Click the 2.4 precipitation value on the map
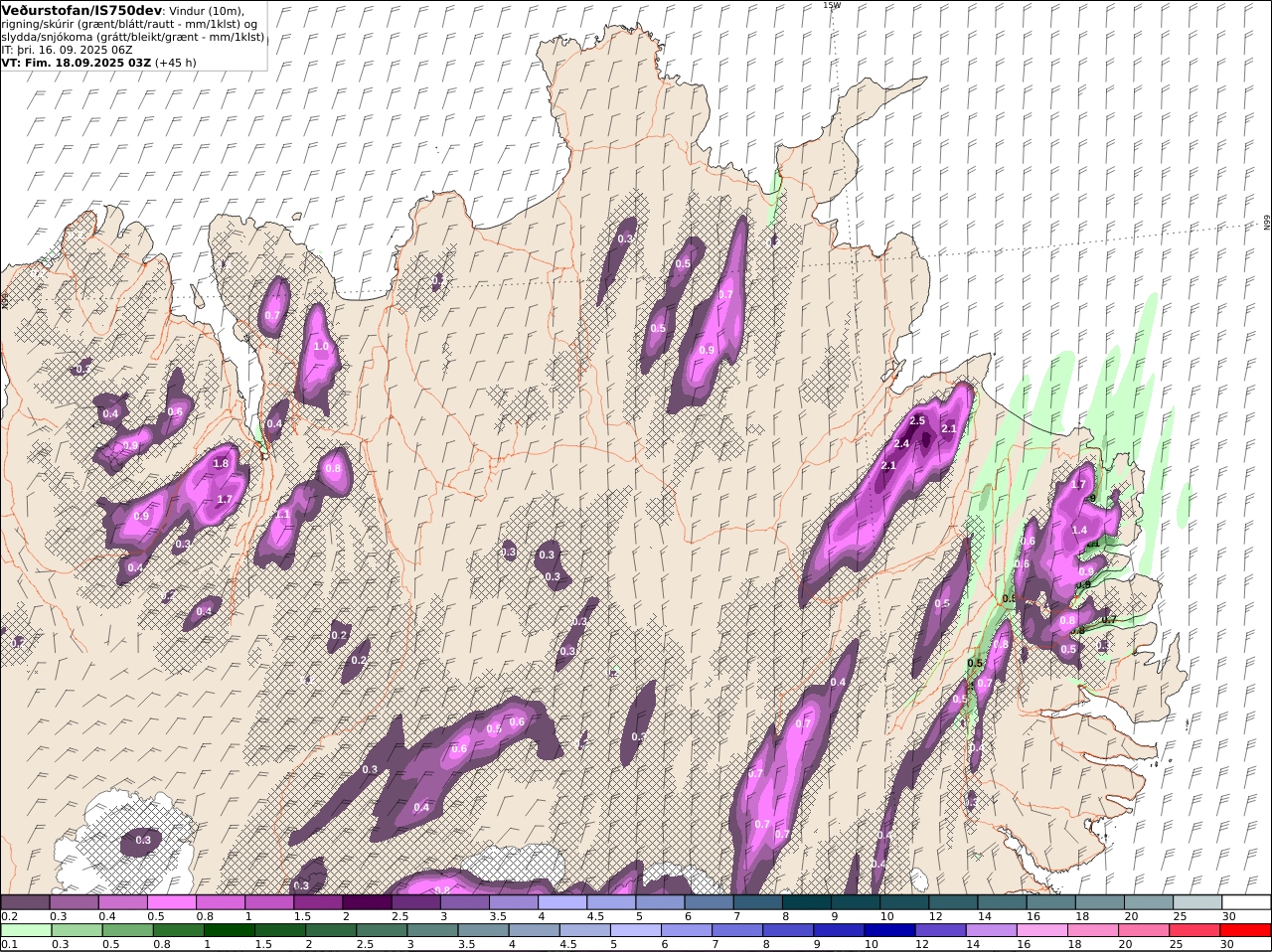This screenshot has height=952, width=1272. pyautogui.click(x=901, y=443)
